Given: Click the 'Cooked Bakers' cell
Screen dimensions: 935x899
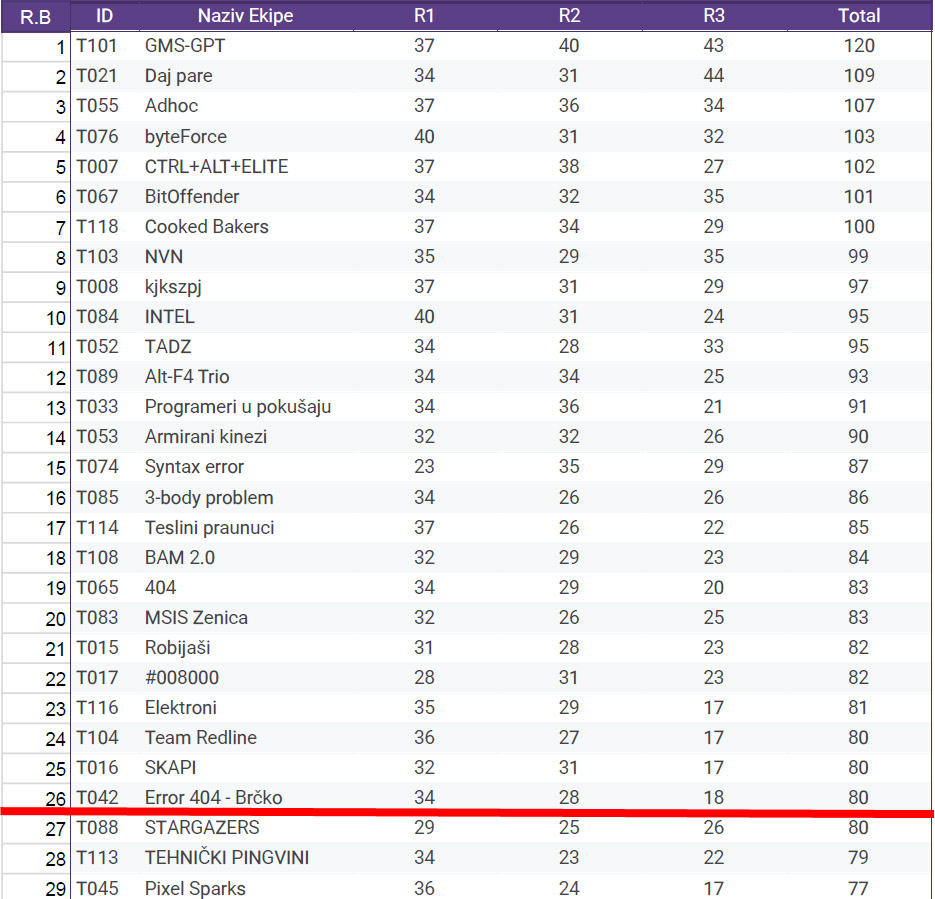Looking at the screenshot, I should [x=206, y=226].
